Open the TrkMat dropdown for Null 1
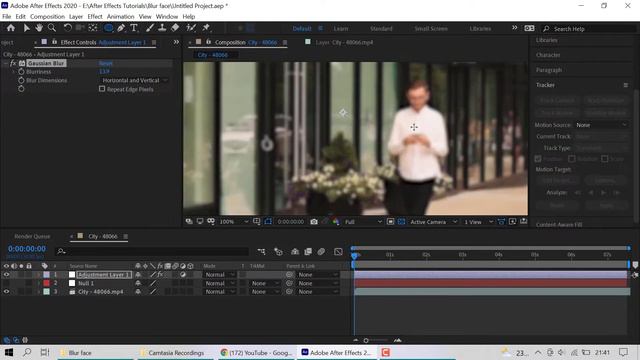This screenshot has width=640, height=360. pos(265,283)
